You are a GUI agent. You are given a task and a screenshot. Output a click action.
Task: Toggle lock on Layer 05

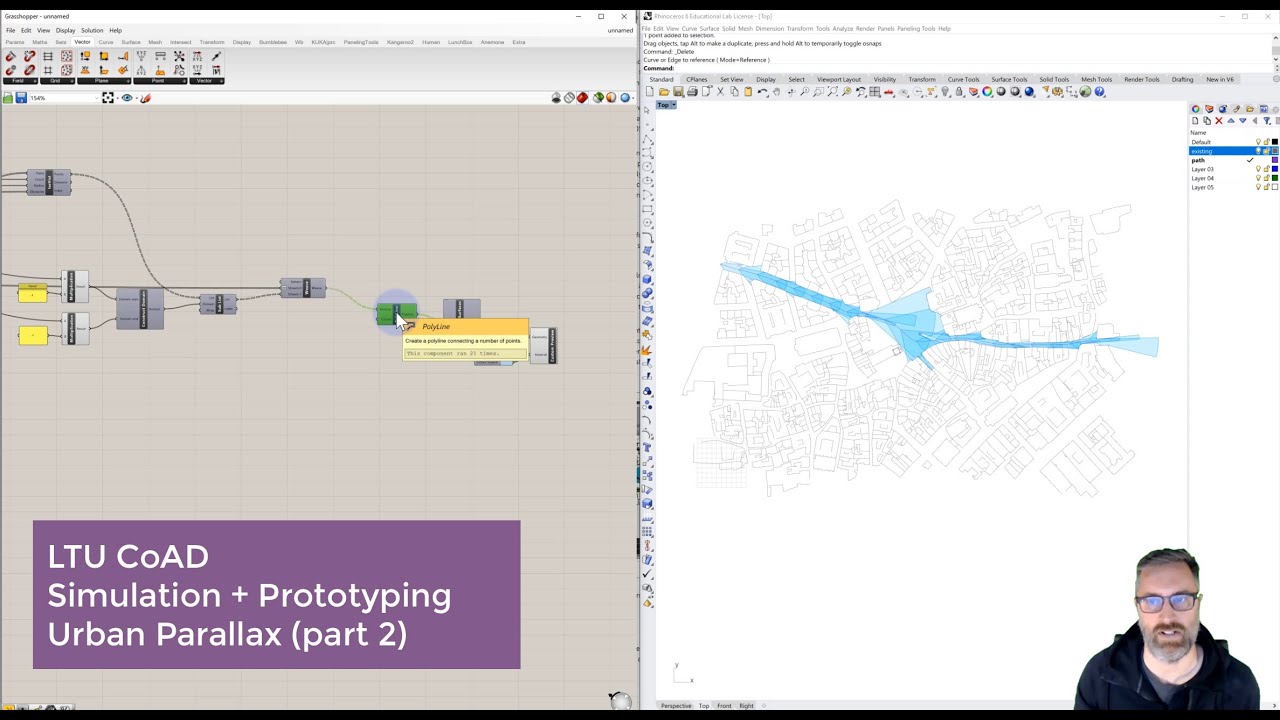1267,187
